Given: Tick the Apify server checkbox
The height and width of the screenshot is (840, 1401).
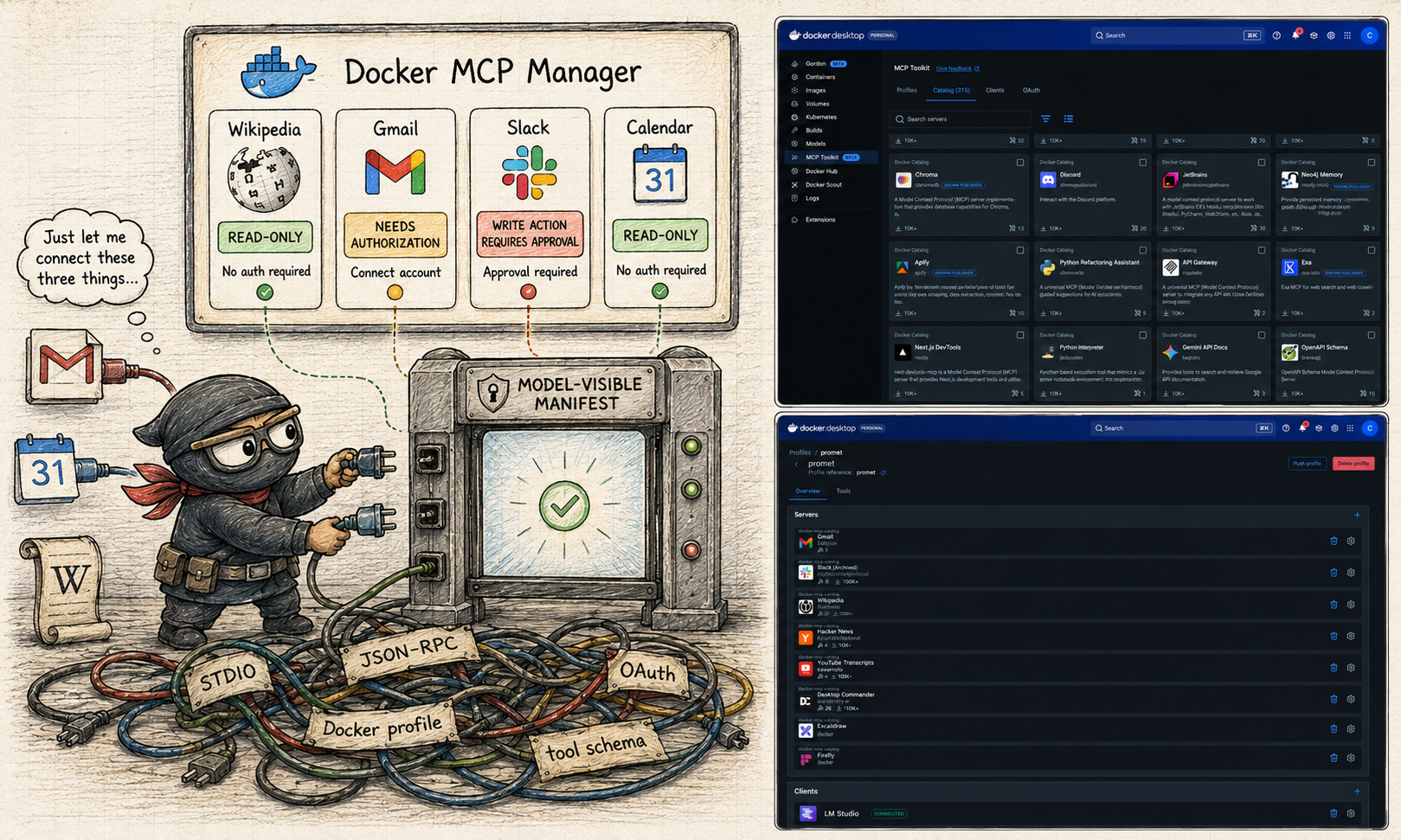Looking at the screenshot, I should pos(1020,250).
